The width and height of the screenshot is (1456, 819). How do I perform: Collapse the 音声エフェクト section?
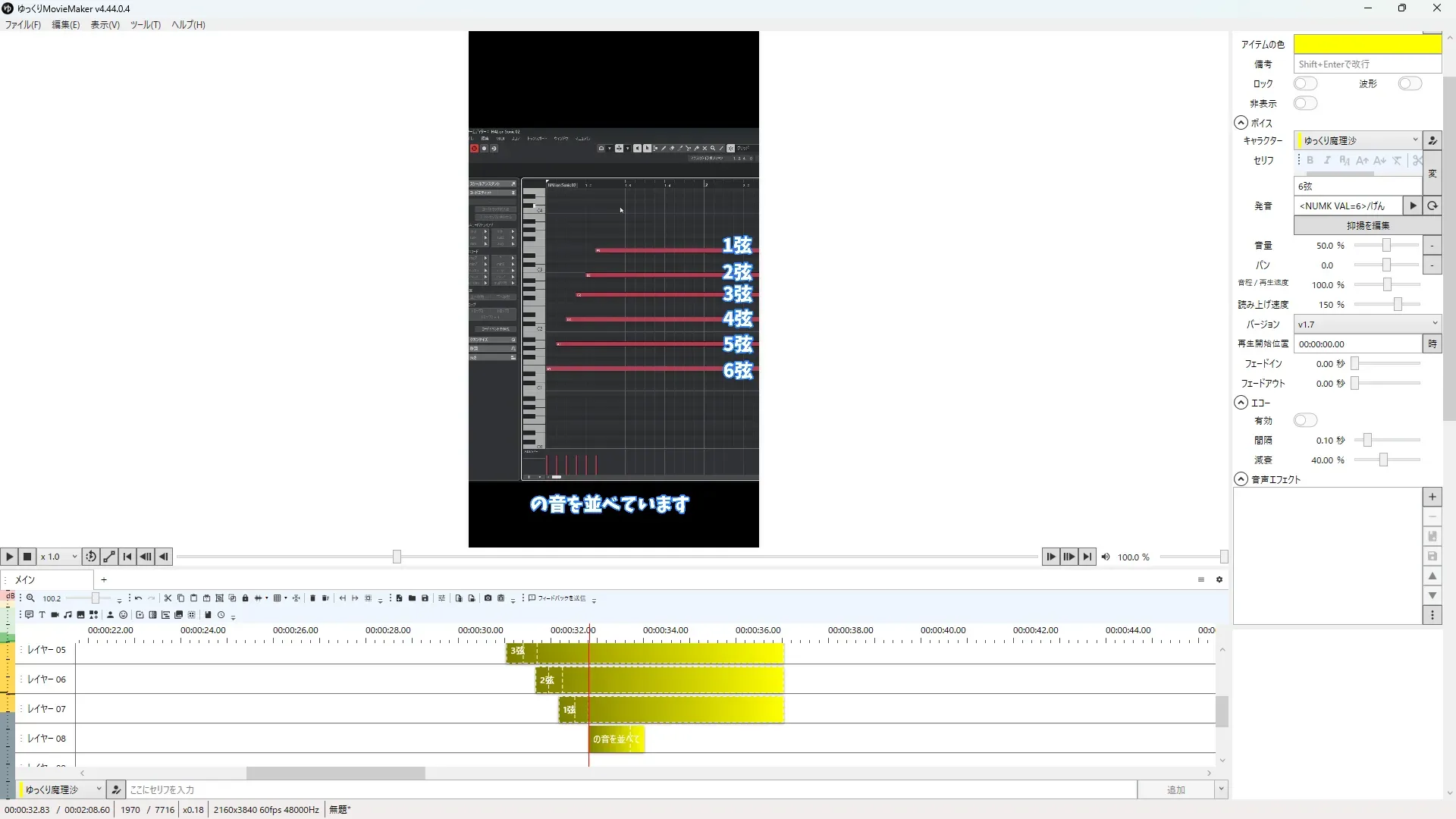click(x=1241, y=479)
